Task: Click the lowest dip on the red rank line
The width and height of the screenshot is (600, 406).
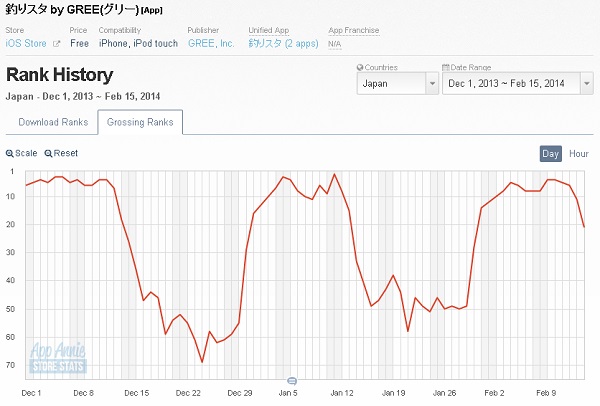Action: tap(202, 361)
